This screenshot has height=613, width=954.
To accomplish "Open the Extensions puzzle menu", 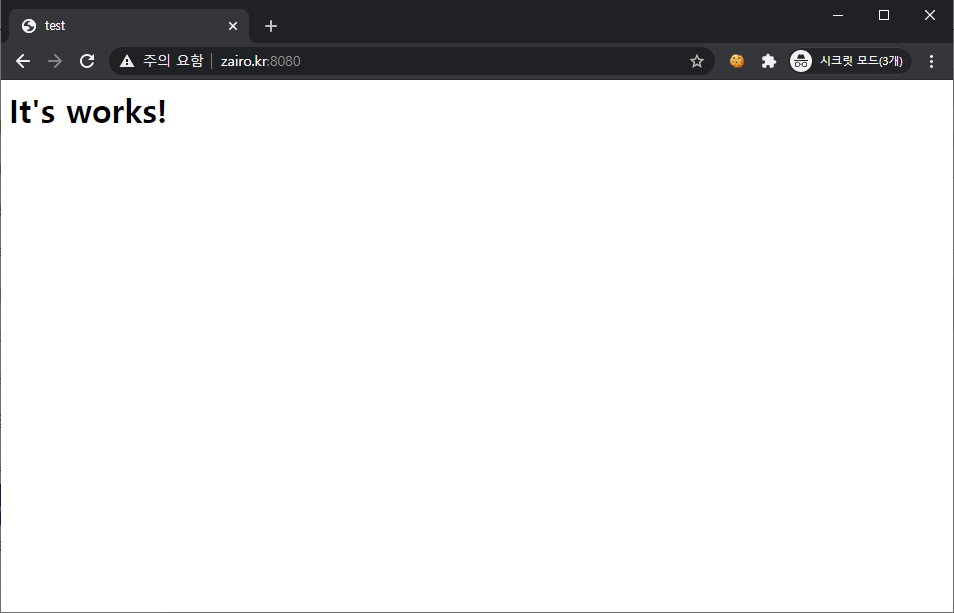I will tap(769, 61).
